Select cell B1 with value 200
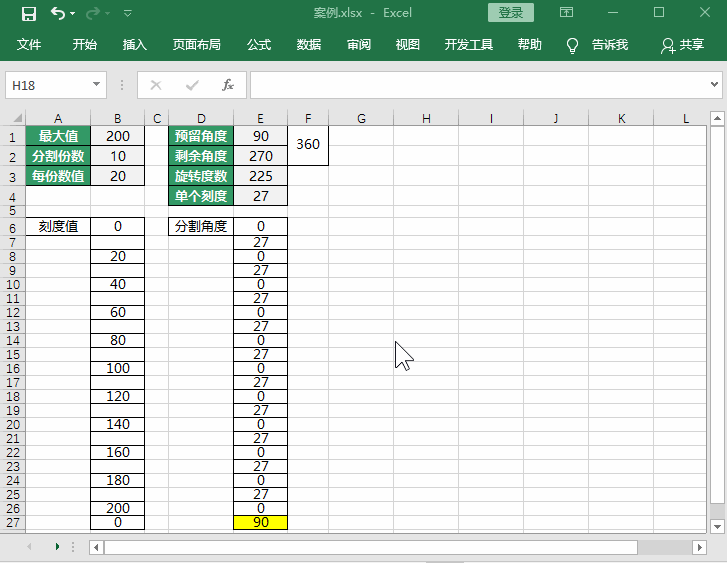 [118, 136]
